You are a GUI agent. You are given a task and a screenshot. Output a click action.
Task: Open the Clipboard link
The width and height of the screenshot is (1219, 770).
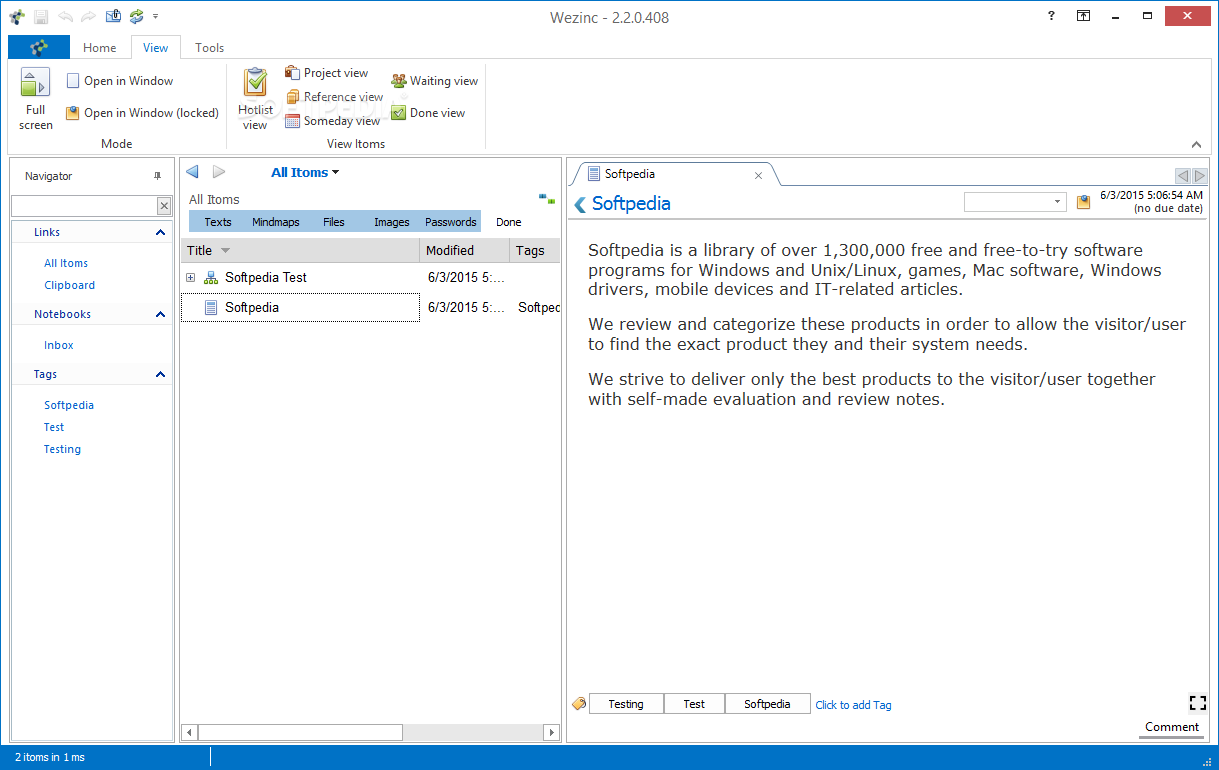click(x=70, y=285)
